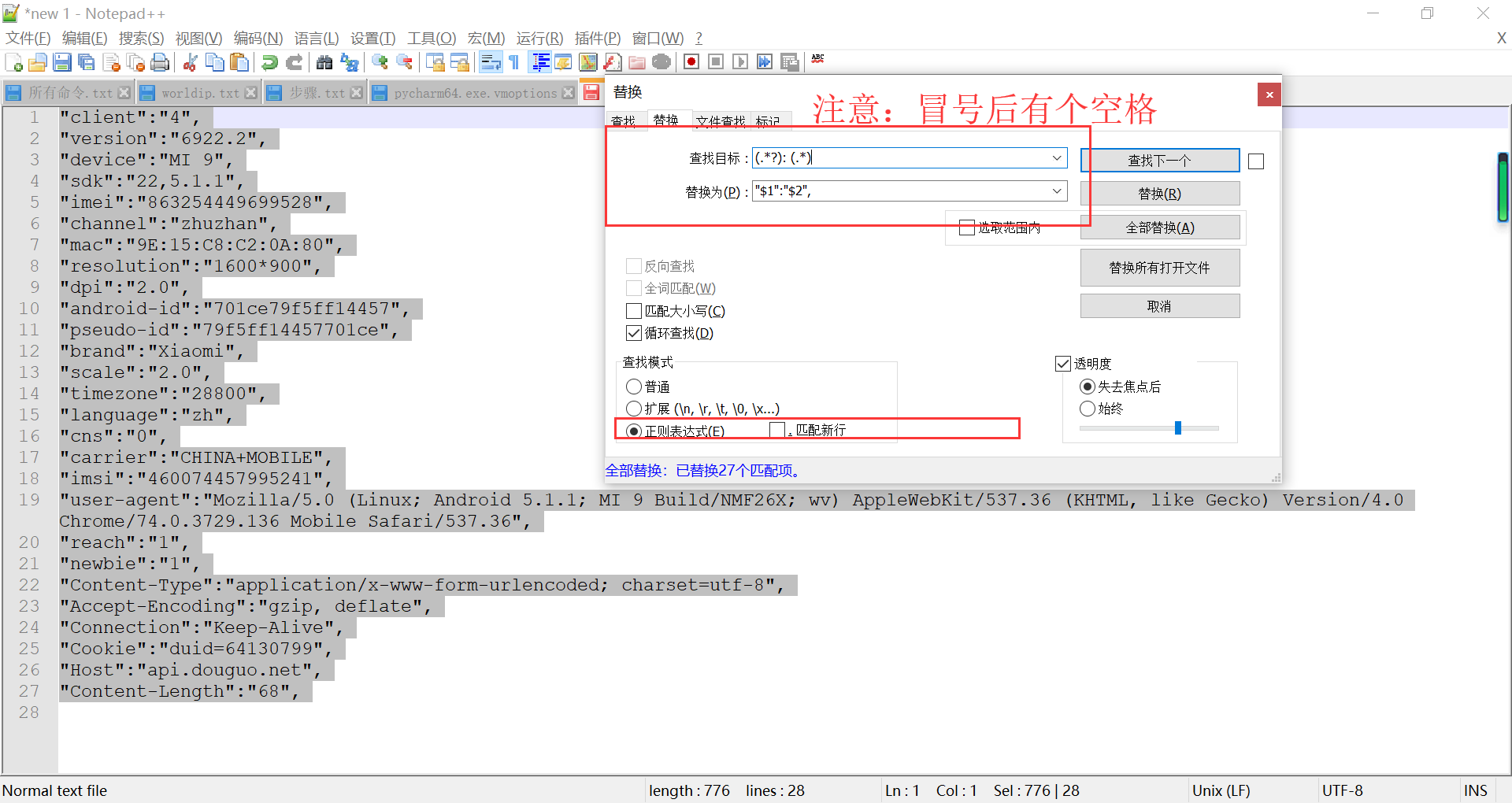Toggle the indent guide toolbar icon
This screenshot has width=1512, height=803.
[540, 62]
